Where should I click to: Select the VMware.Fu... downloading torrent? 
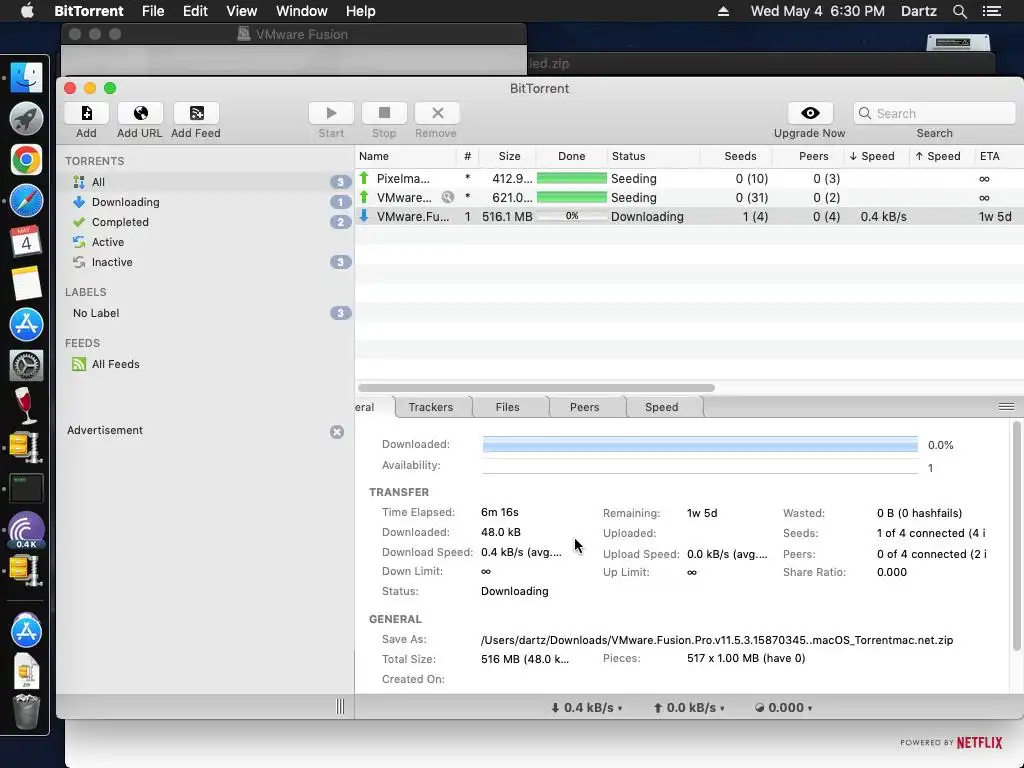[x=689, y=217]
